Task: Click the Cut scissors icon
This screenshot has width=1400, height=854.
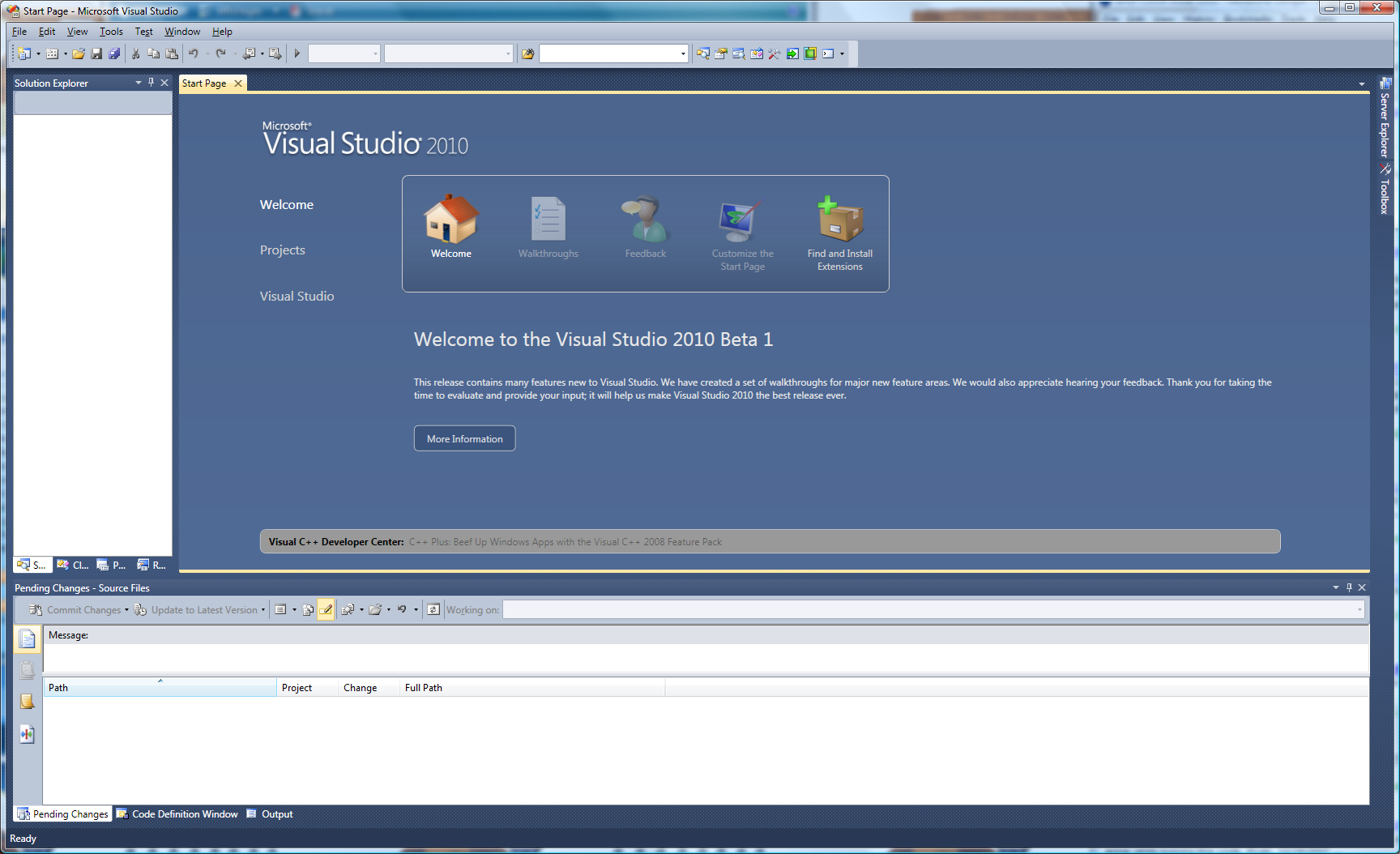Action: click(x=135, y=53)
